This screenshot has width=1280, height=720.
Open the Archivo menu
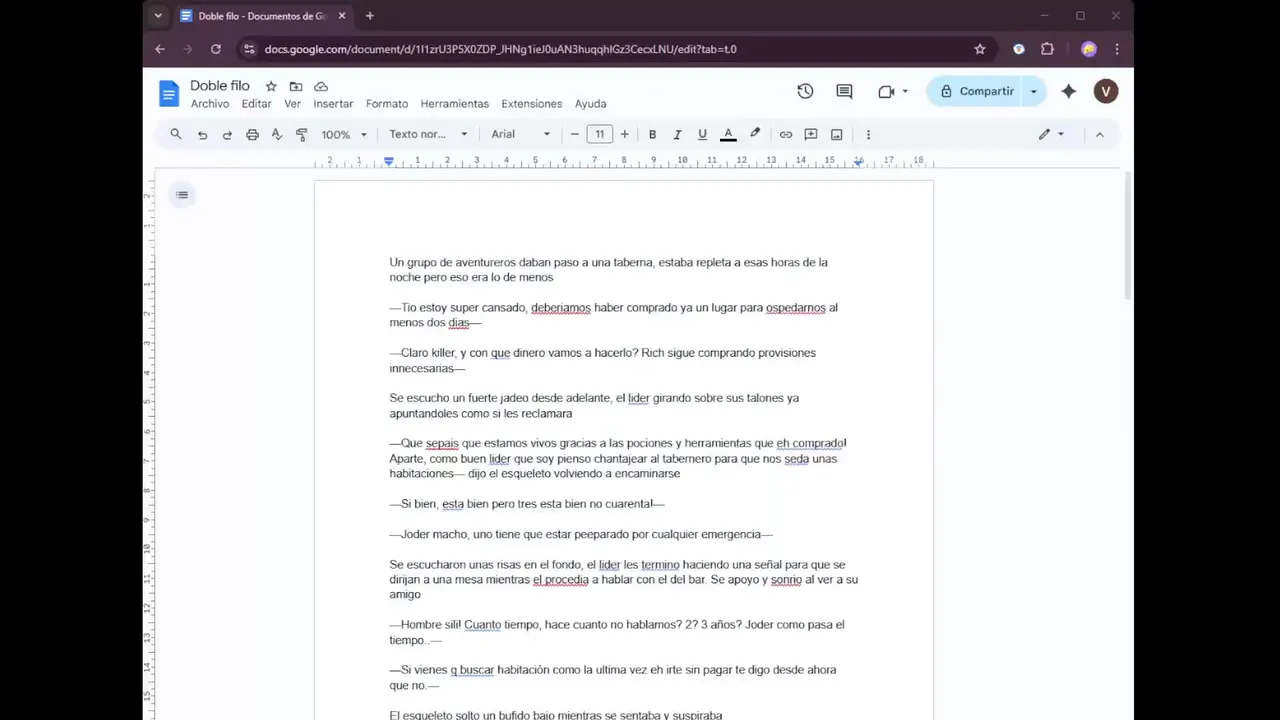click(x=210, y=104)
